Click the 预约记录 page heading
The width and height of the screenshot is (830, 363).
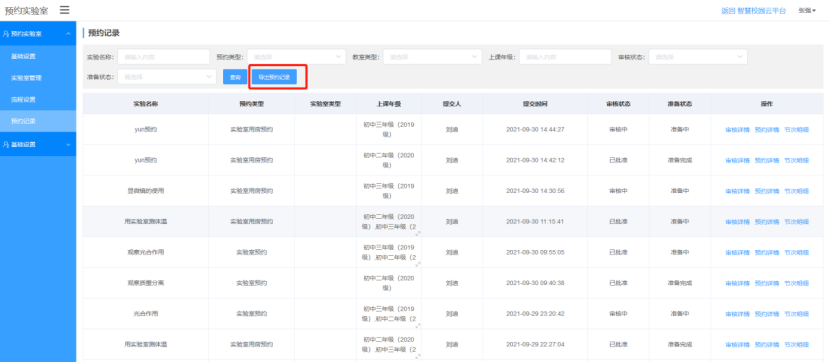pos(104,33)
